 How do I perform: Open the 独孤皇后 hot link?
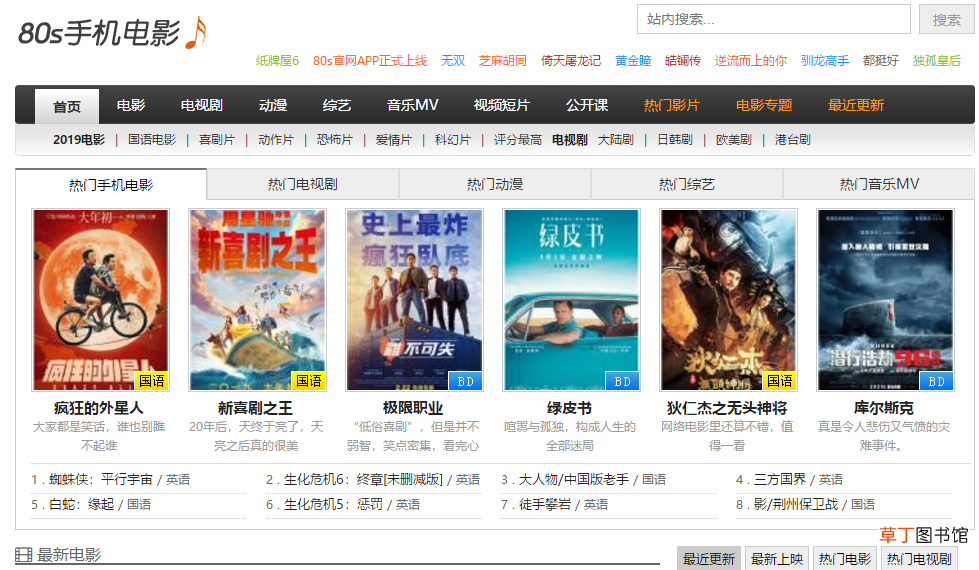937,61
